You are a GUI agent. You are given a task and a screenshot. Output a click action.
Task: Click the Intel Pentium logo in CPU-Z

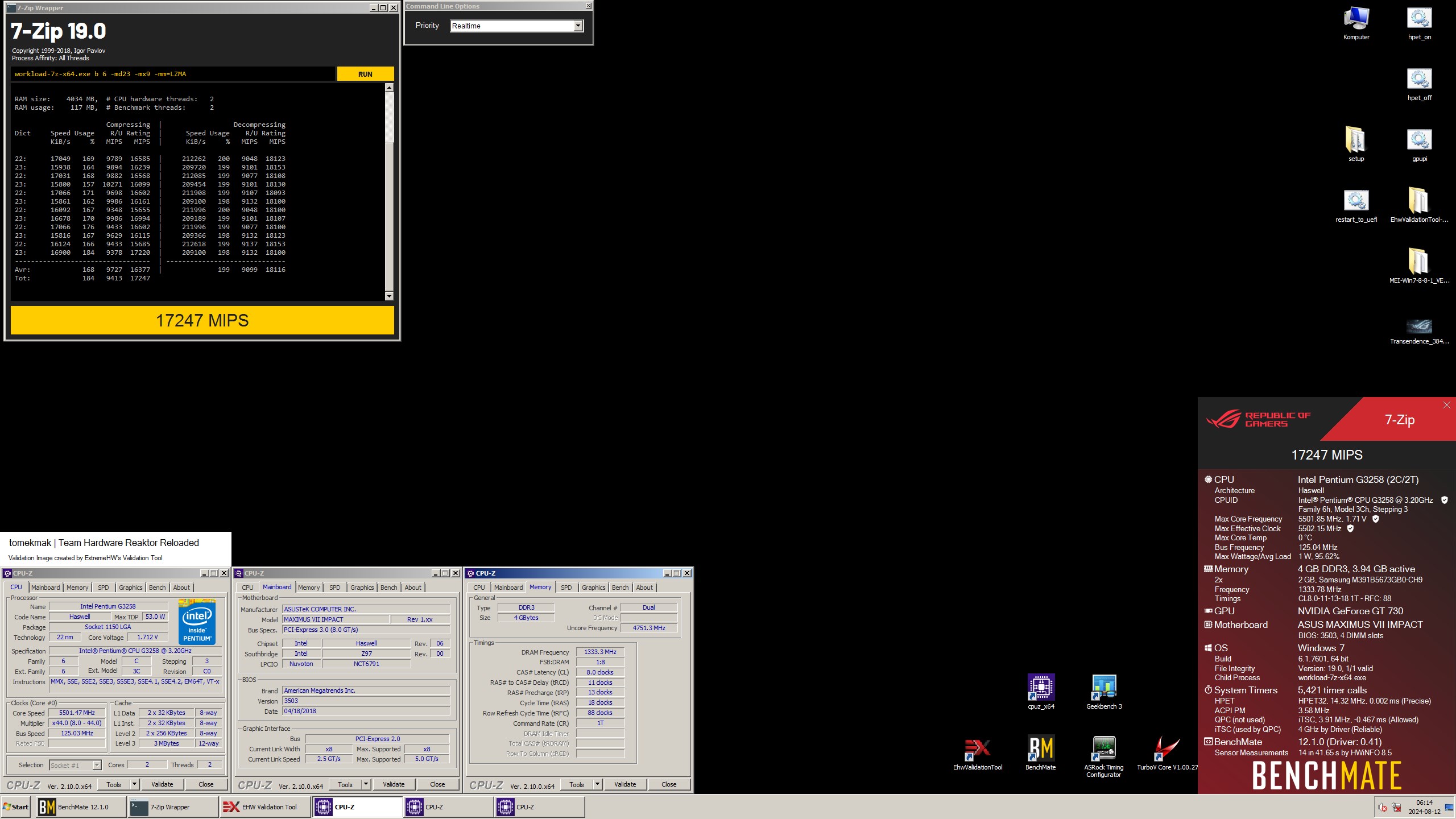(197, 622)
